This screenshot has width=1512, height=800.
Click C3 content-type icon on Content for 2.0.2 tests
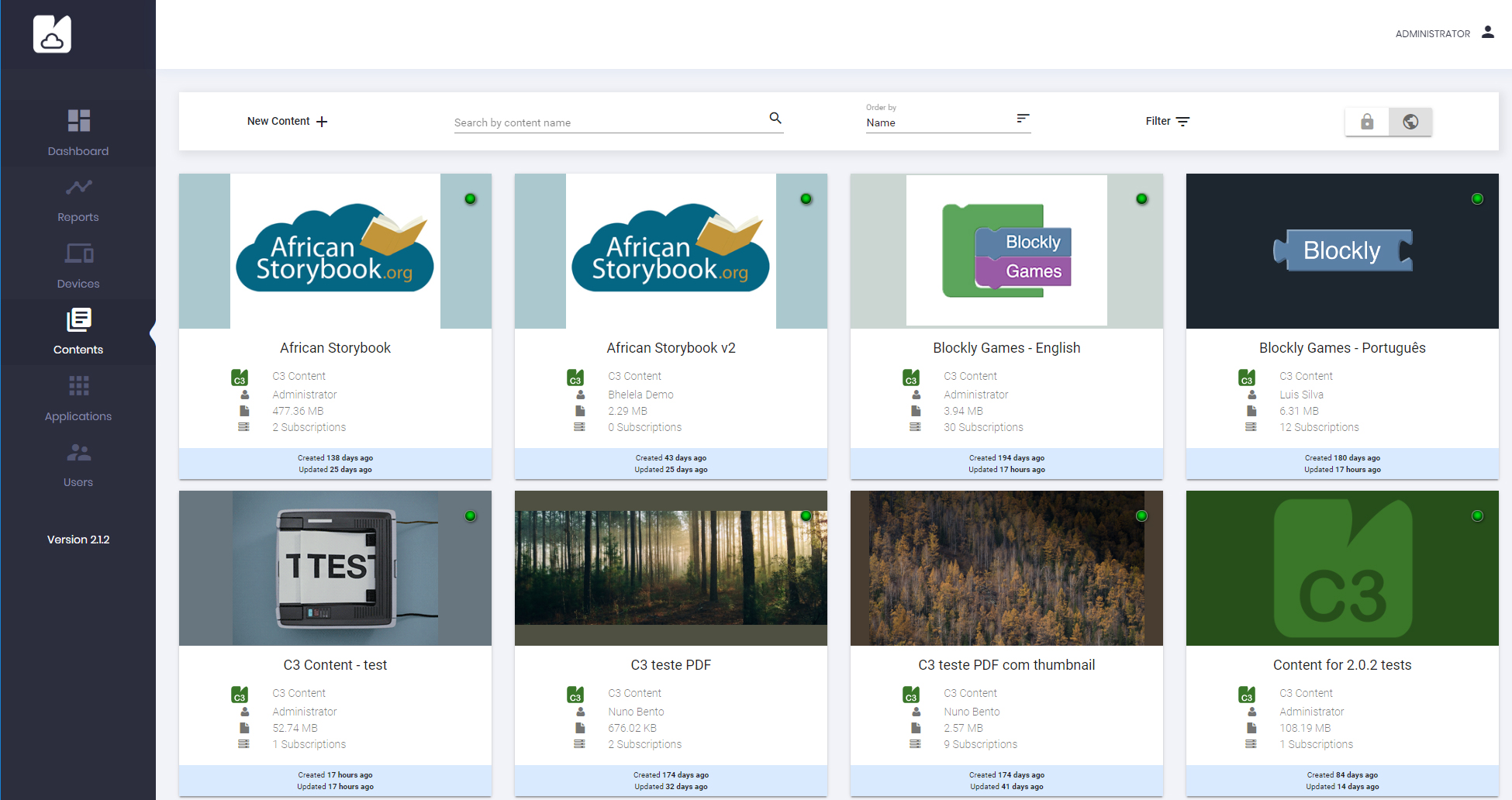click(x=1247, y=695)
